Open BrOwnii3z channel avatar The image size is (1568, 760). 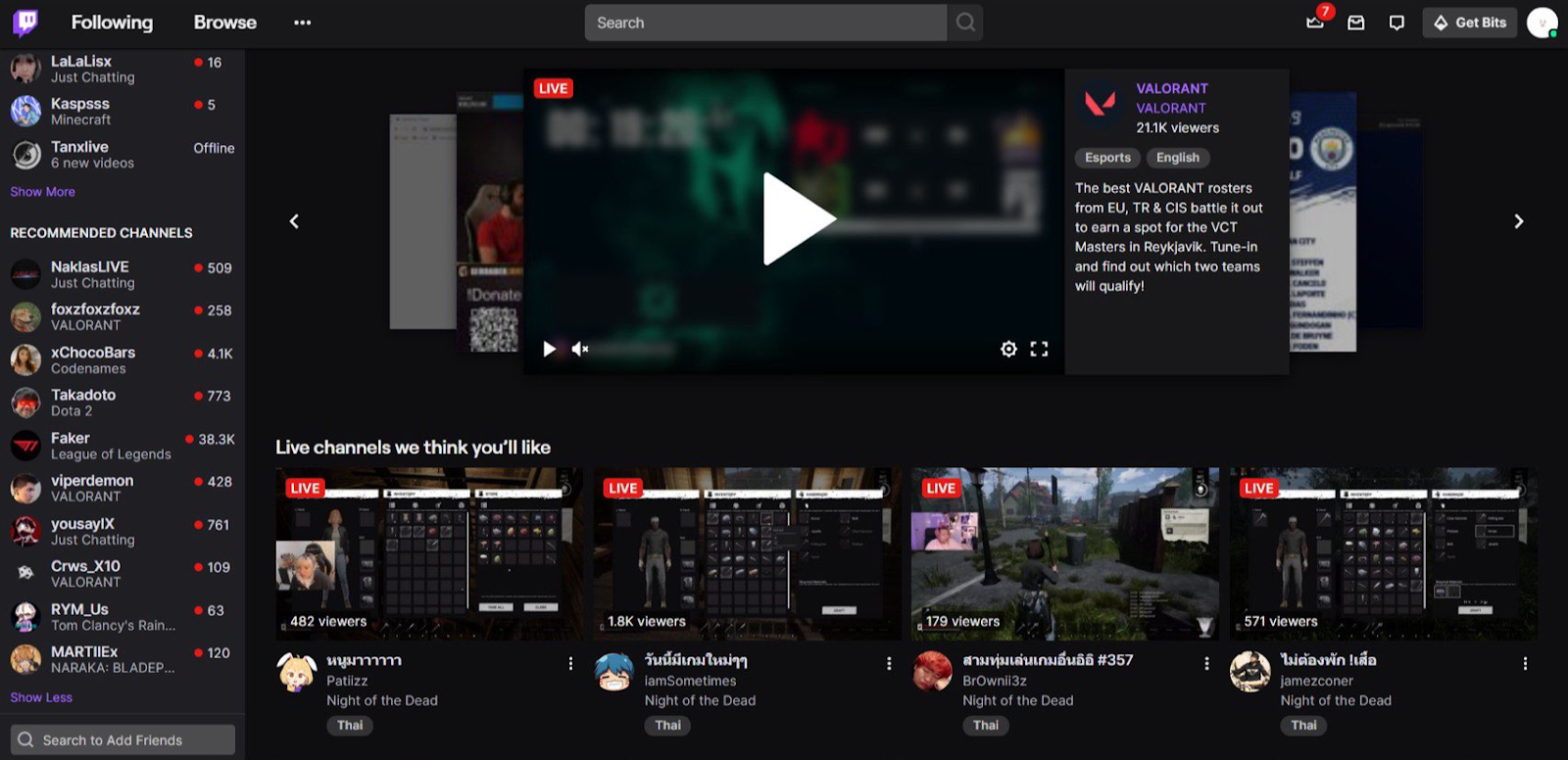click(932, 671)
